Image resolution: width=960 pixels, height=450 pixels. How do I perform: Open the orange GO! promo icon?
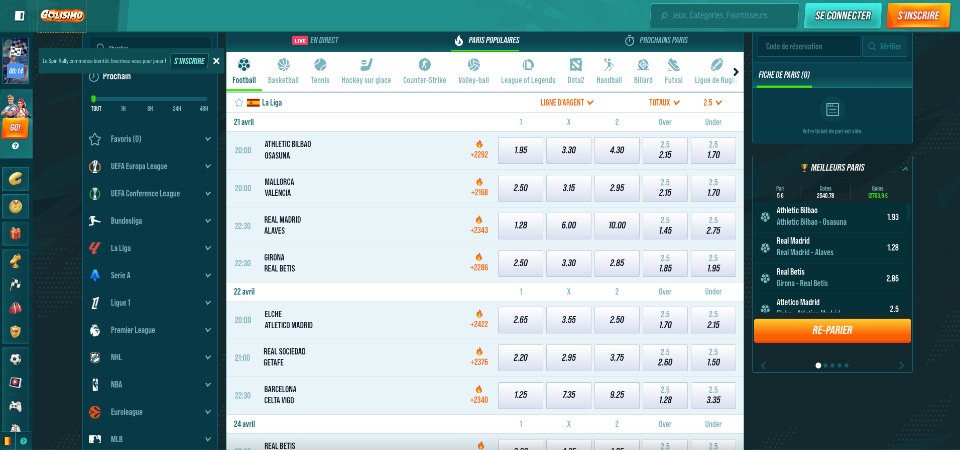[15, 127]
